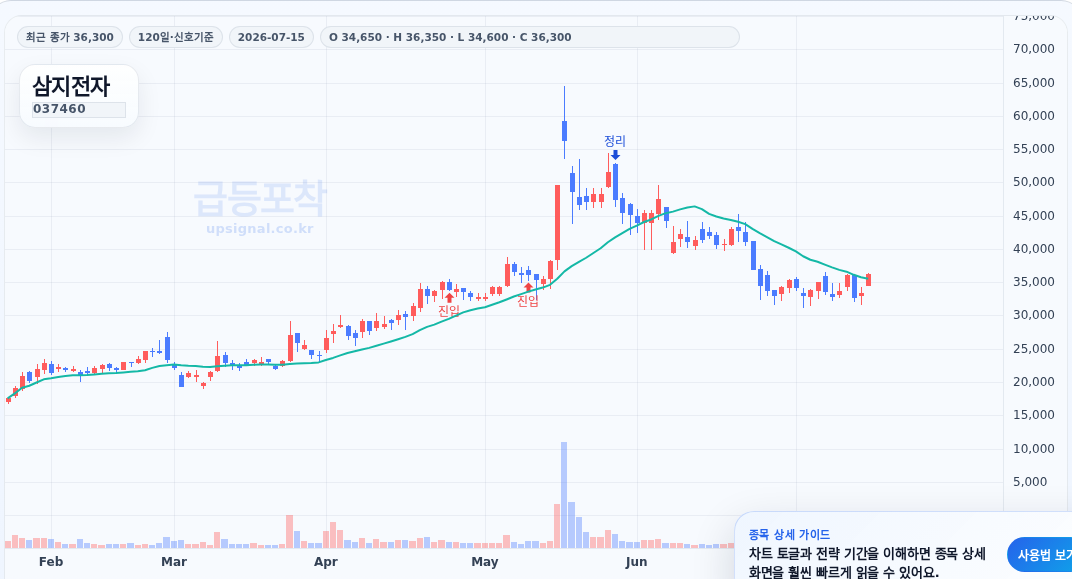This screenshot has width=1072, height=579.
Task: Click the tallest volume bar in May
Action: pos(564,495)
